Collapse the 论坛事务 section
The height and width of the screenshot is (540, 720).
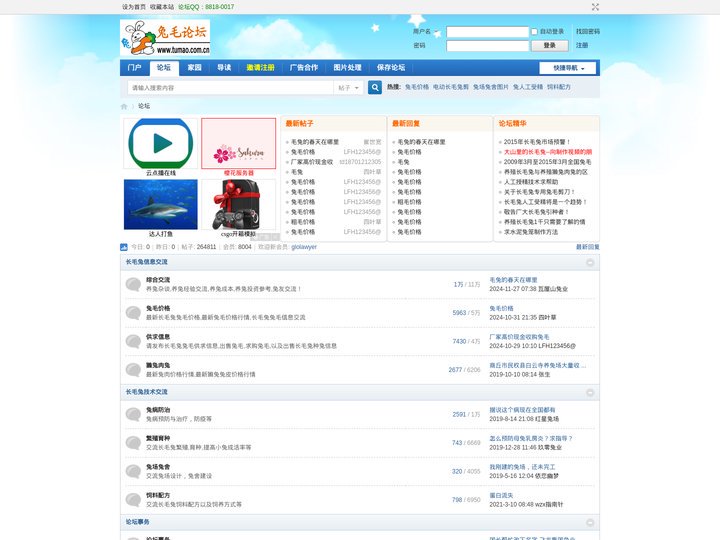point(590,523)
